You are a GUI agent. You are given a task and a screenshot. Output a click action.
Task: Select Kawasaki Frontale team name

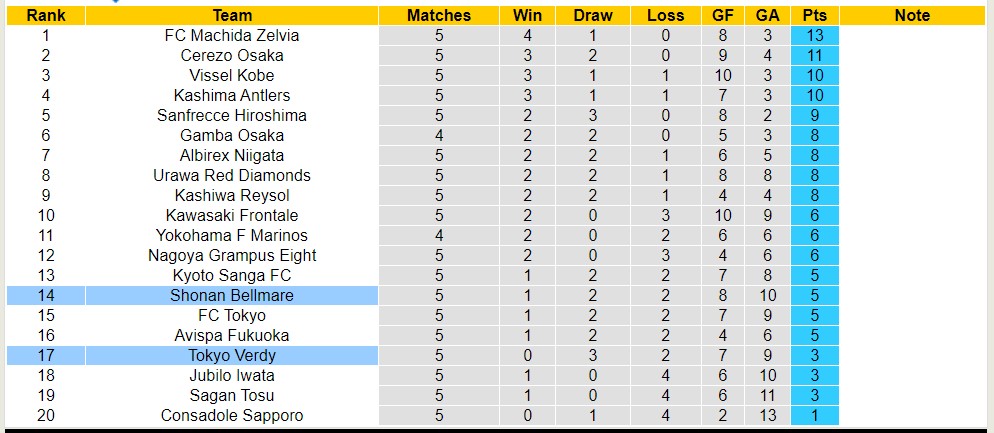coord(232,215)
